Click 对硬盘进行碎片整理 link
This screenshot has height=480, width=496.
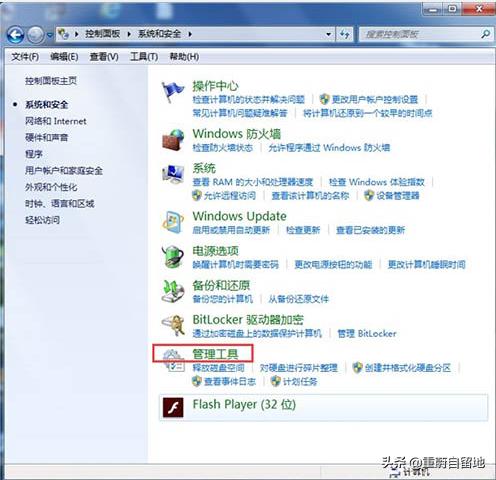click(x=299, y=368)
